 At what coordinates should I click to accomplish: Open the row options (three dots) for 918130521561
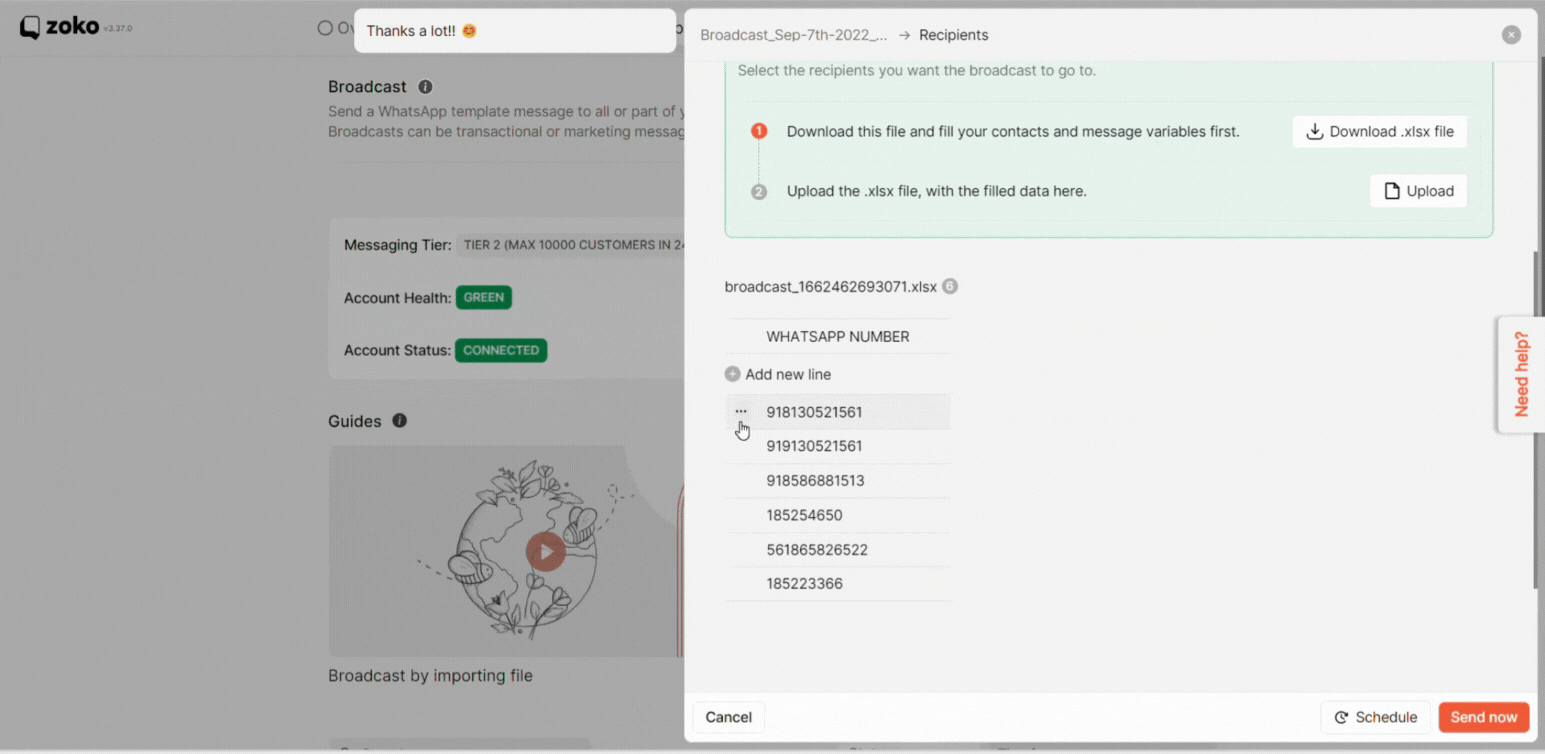741,411
